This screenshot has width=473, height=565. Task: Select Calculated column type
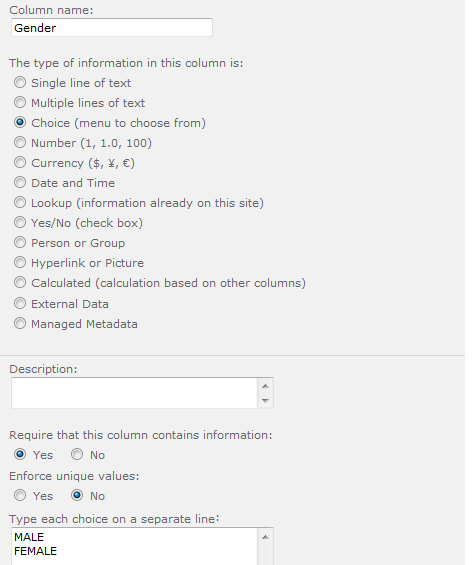pos(20,282)
